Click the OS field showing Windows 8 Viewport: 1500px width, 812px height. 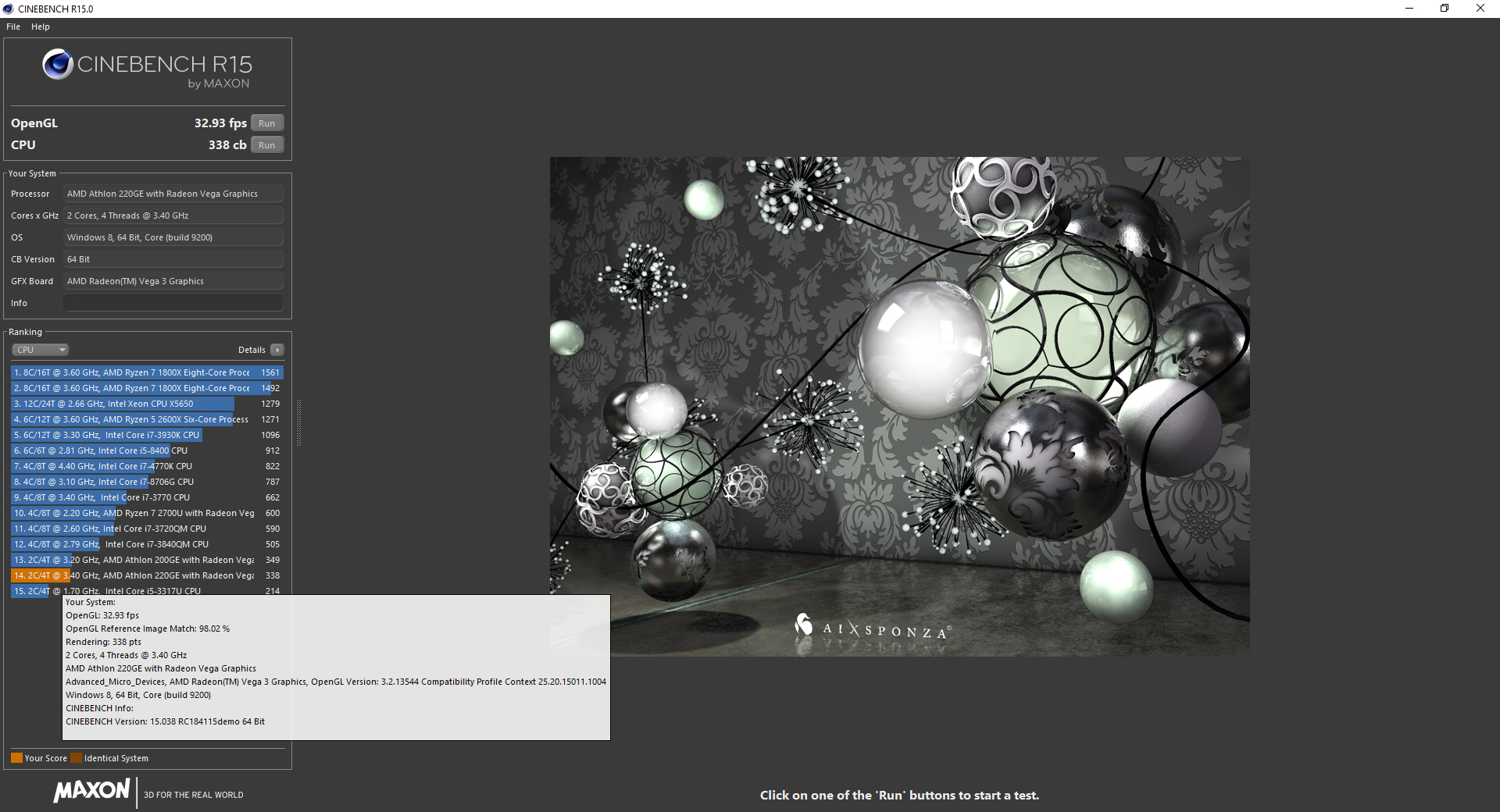point(173,237)
